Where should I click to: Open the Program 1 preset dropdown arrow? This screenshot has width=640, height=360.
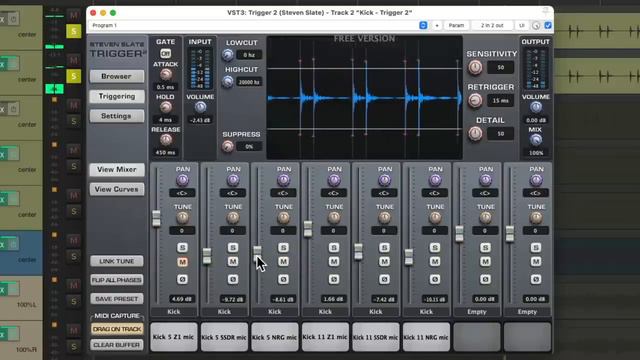point(423,25)
